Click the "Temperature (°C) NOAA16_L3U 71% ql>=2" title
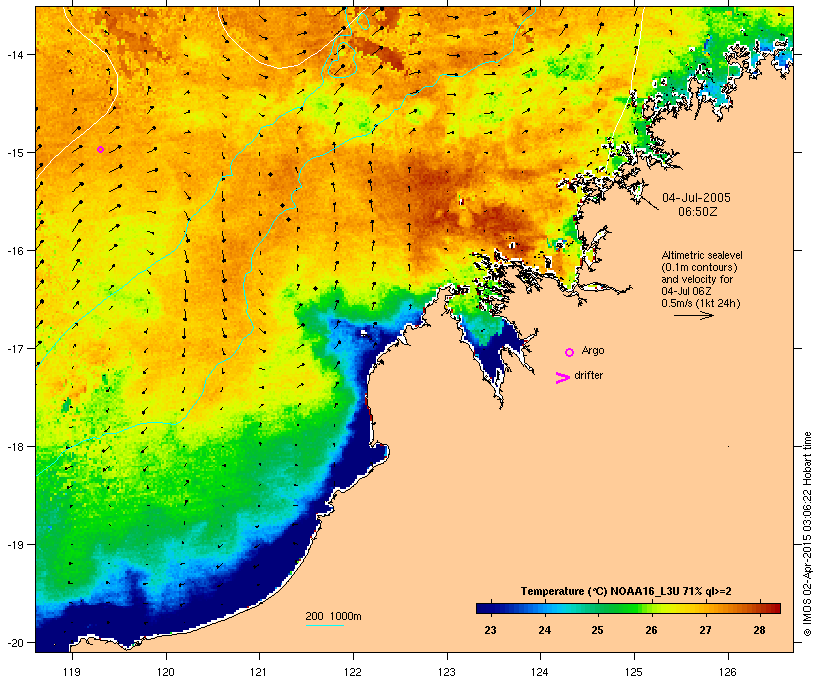 coord(626,591)
